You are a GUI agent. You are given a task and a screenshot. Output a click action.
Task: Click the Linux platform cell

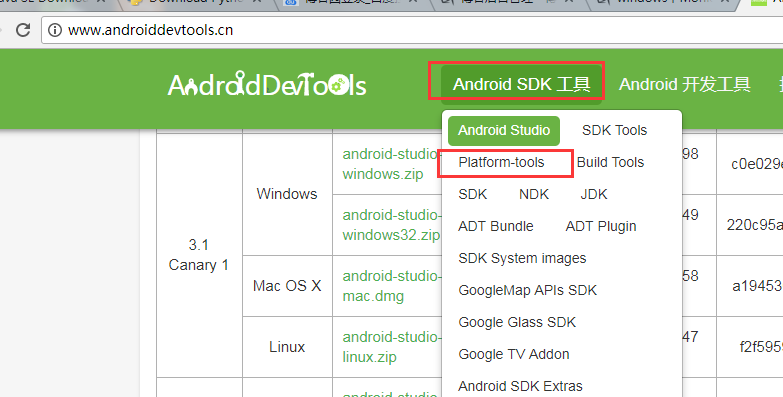point(287,347)
